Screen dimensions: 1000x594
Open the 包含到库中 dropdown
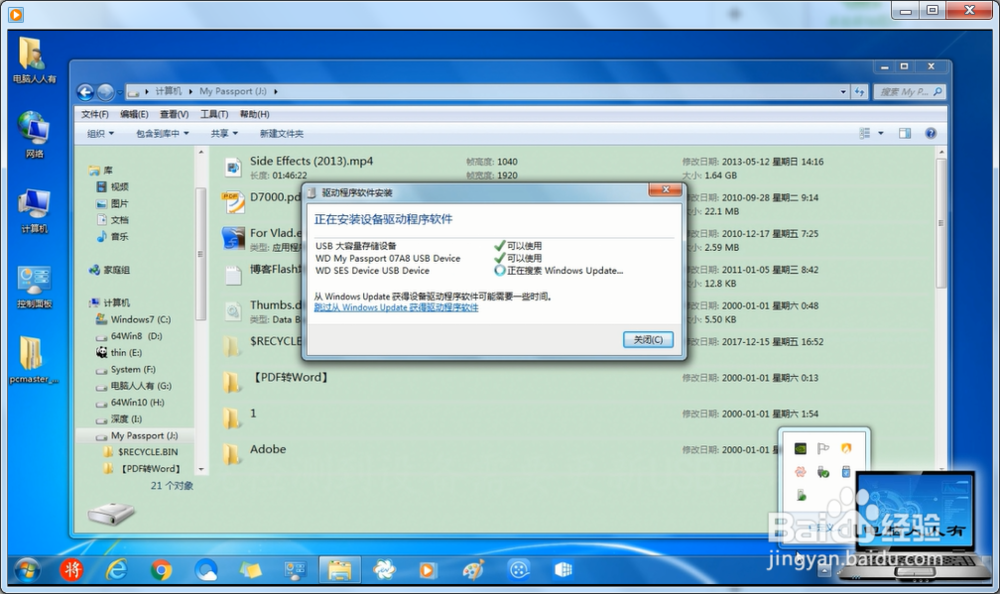coord(162,133)
